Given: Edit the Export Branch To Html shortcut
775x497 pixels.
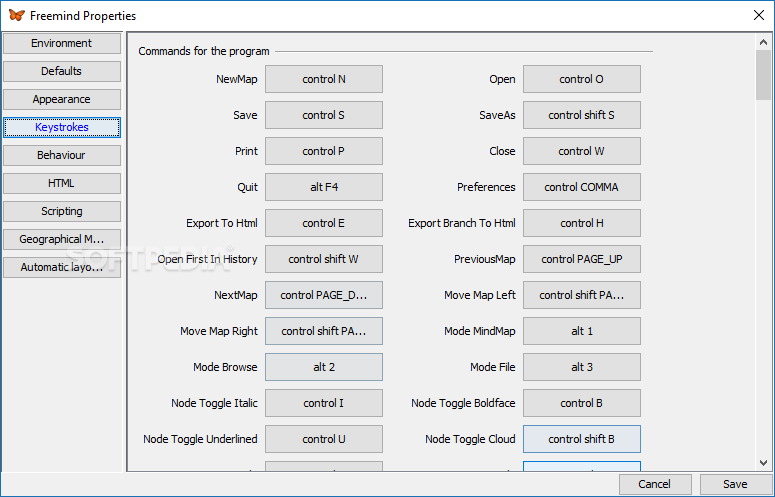Looking at the screenshot, I should (x=582, y=223).
